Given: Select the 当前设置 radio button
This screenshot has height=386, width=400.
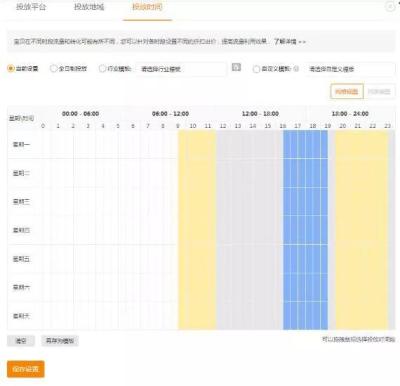Looking at the screenshot, I should (11, 69).
